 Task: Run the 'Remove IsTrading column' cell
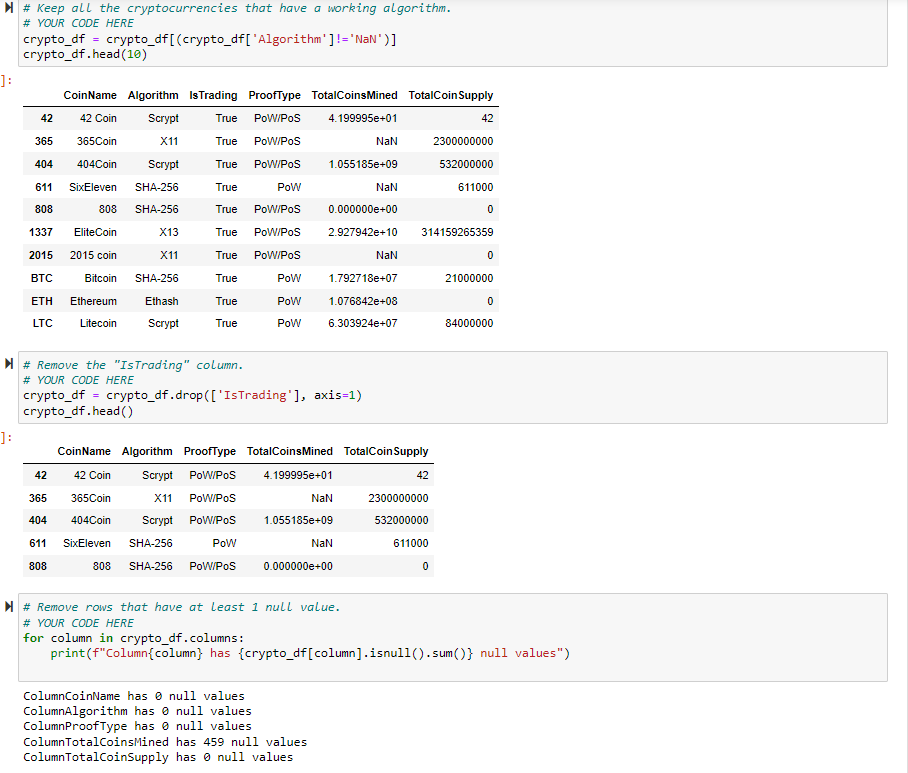tap(9, 364)
